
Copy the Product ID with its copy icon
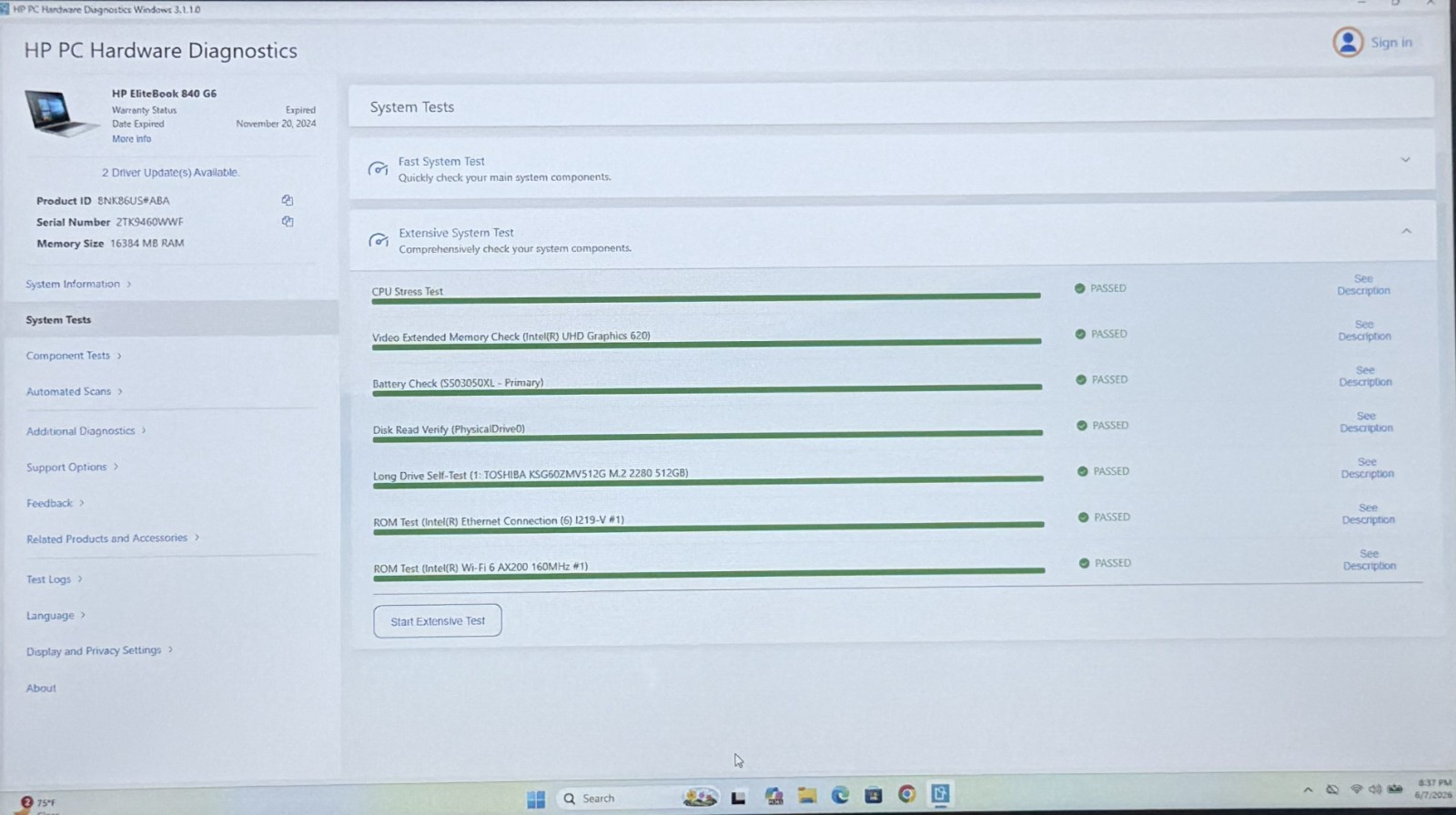click(288, 200)
